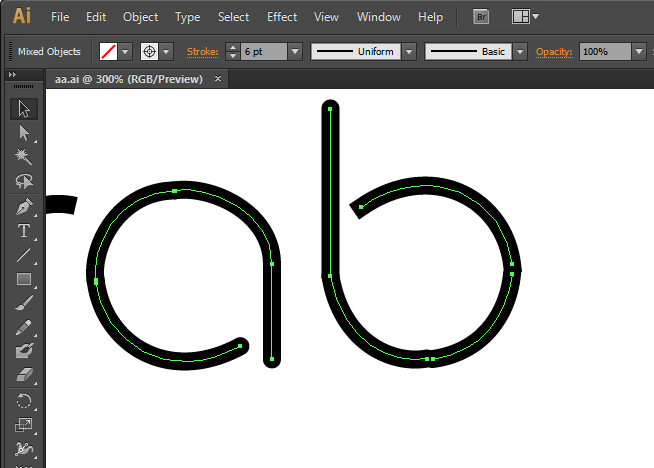Activate the Pencil tool

[x=24, y=327]
